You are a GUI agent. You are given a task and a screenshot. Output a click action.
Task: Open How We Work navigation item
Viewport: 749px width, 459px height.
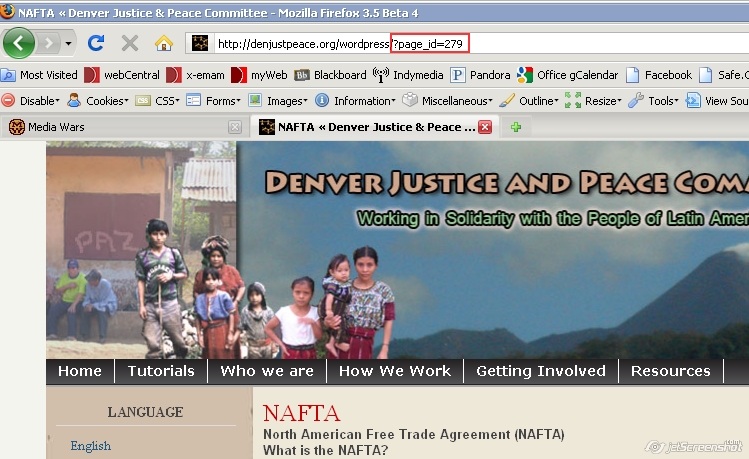click(395, 371)
